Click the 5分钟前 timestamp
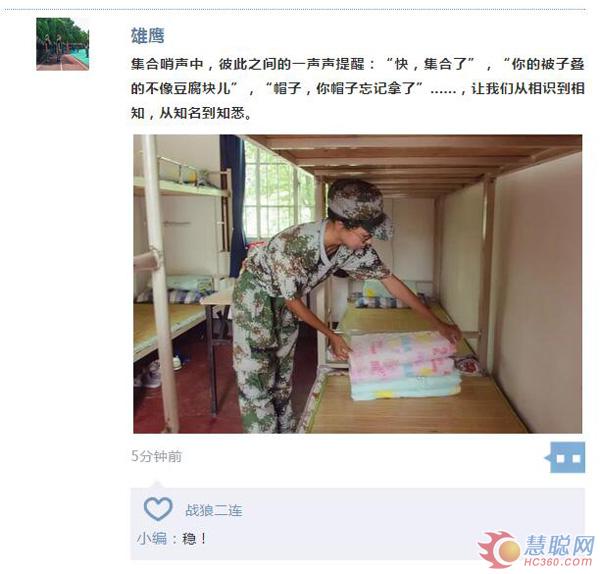 (157, 456)
